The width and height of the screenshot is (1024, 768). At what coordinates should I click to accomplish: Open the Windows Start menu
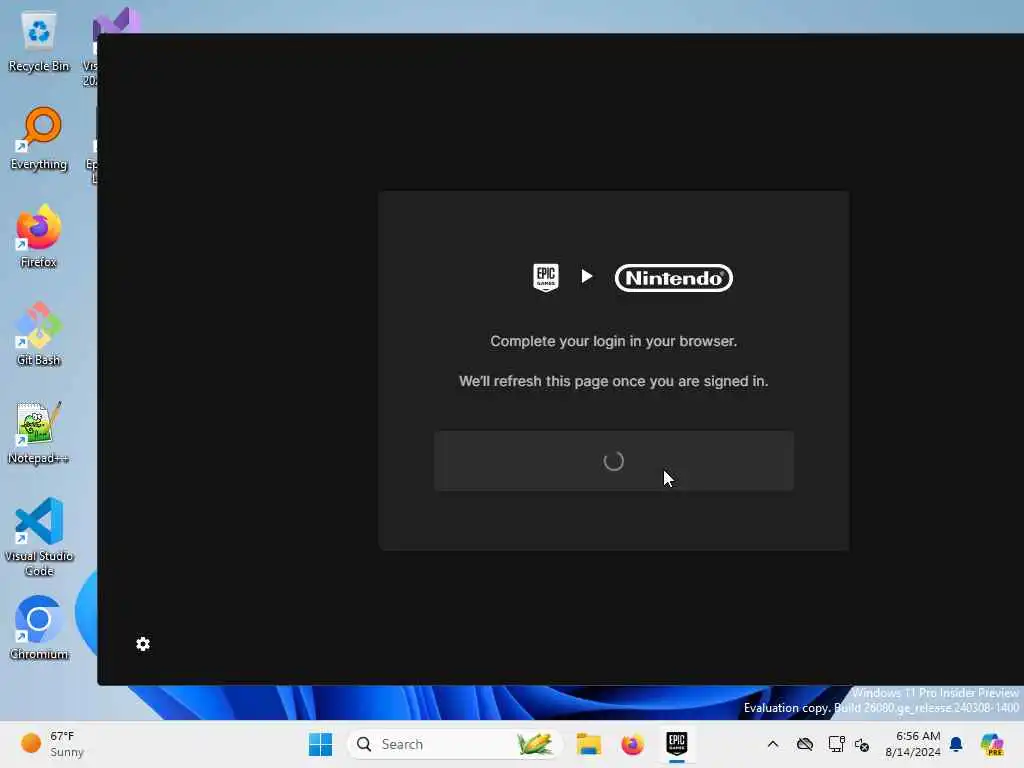(x=320, y=744)
